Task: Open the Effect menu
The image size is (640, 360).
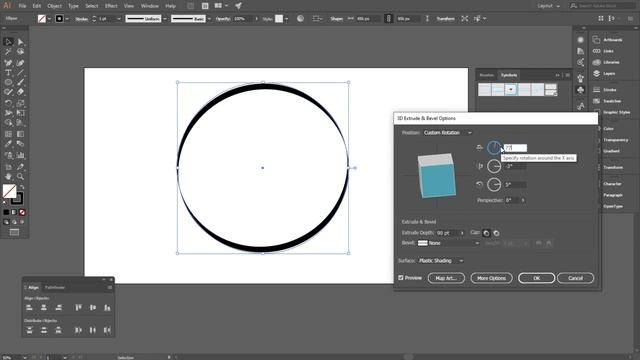Action: [111, 6]
